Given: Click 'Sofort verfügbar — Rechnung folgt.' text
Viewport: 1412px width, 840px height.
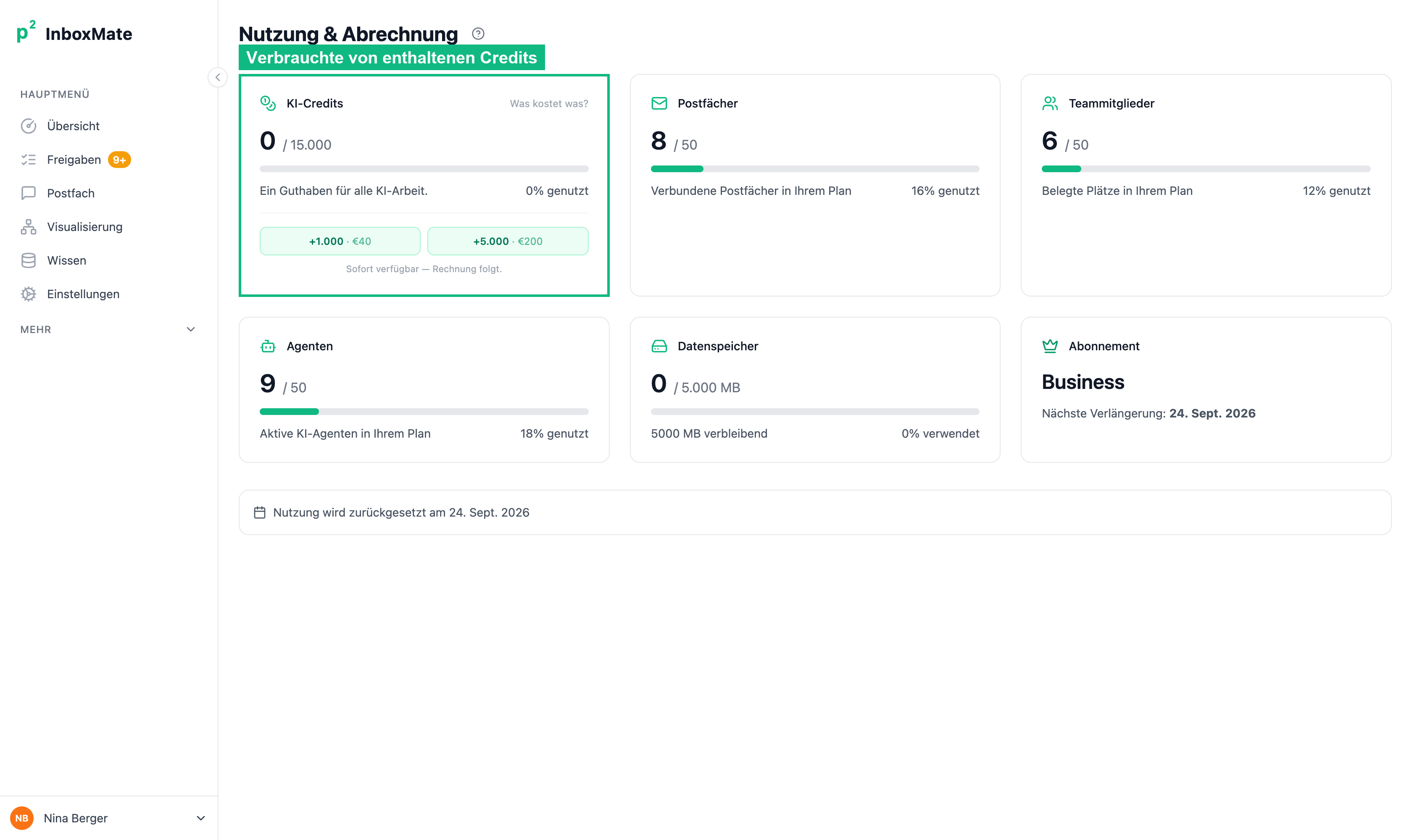Looking at the screenshot, I should click(x=424, y=269).
